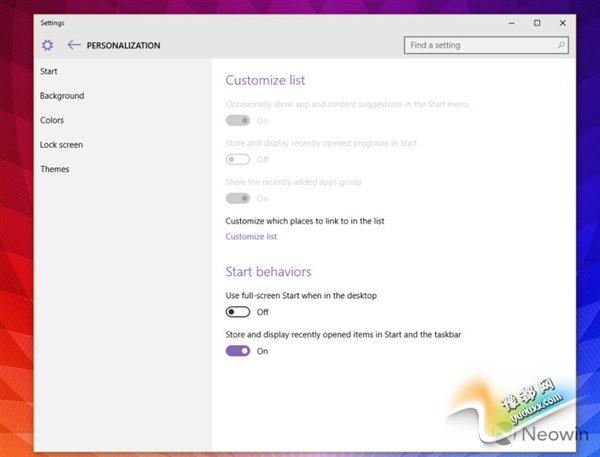This screenshot has height=457, width=600.
Task: Open Themes from the sidebar
Action: [x=54, y=169]
